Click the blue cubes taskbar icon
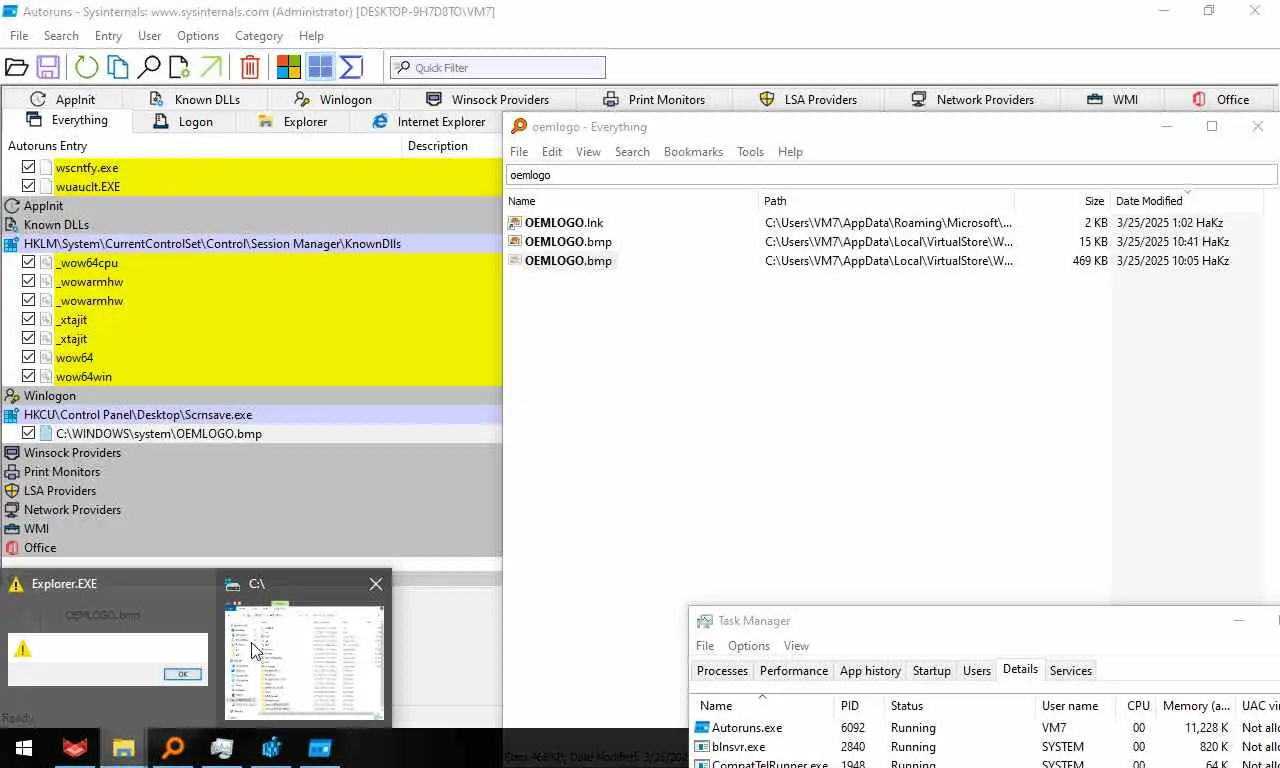 tap(271, 747)
